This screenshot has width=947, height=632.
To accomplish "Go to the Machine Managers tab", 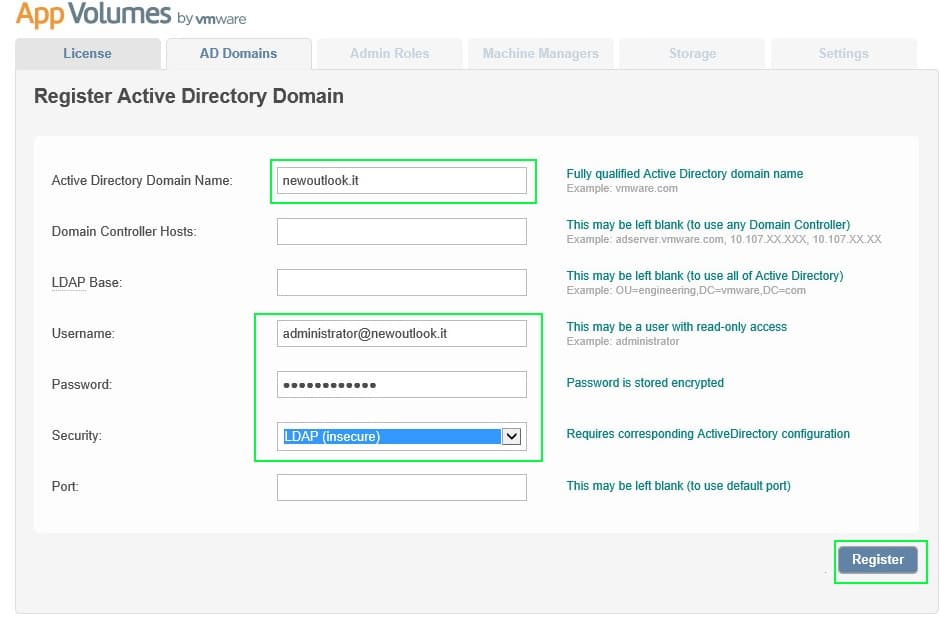I will click(540, 53).
